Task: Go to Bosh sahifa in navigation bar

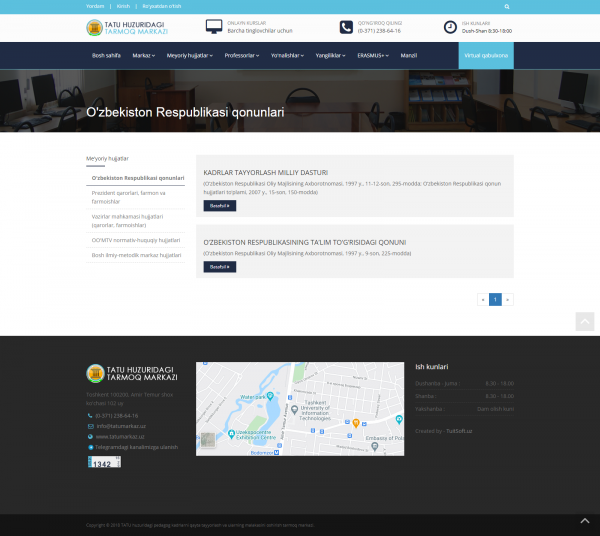Action: (x=106, y=56)
